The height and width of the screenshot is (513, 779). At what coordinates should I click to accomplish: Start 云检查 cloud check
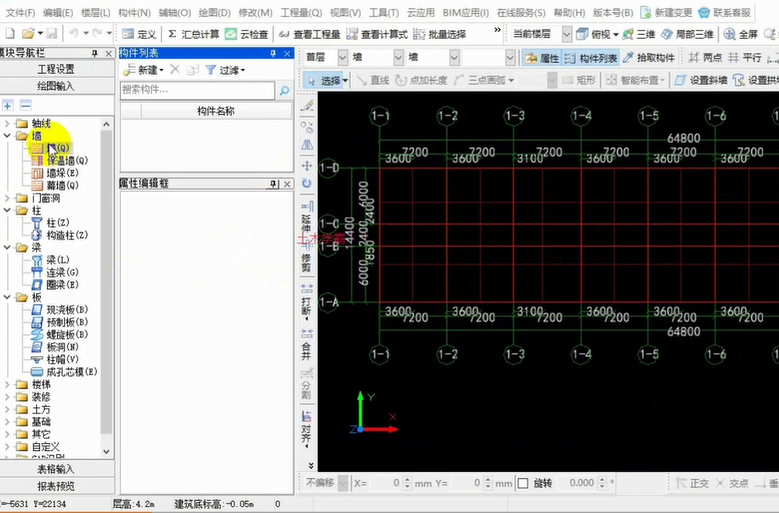246,34
